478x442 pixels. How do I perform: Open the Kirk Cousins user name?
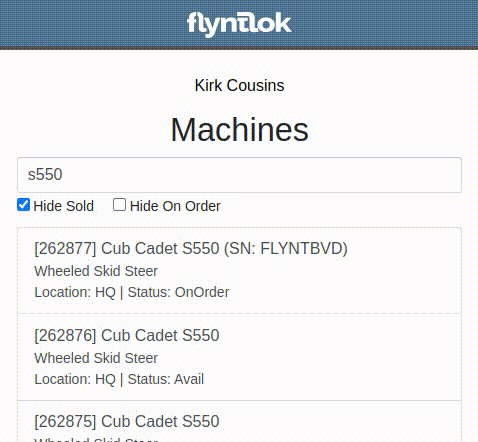[239, 85]
